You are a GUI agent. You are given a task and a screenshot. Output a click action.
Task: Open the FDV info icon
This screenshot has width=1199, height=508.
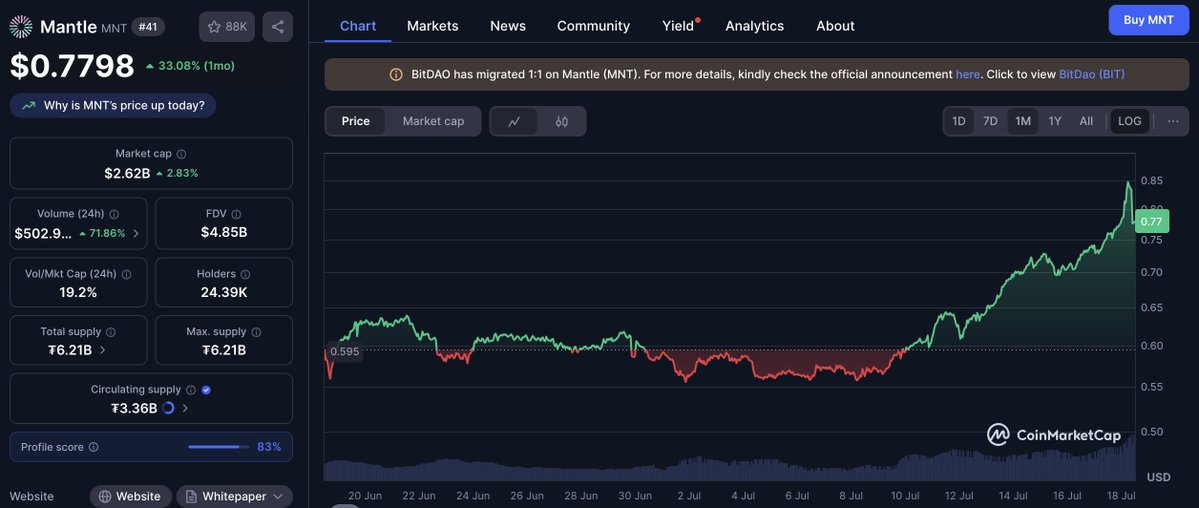tap(236, 214)
